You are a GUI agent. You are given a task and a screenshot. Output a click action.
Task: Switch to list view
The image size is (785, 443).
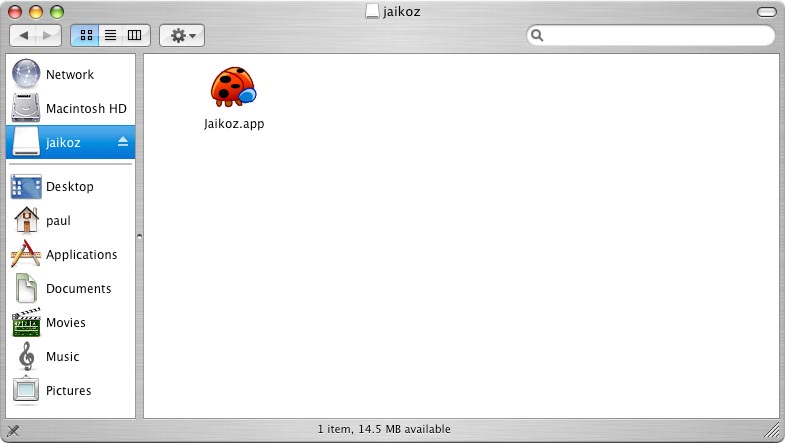[110, 35]
